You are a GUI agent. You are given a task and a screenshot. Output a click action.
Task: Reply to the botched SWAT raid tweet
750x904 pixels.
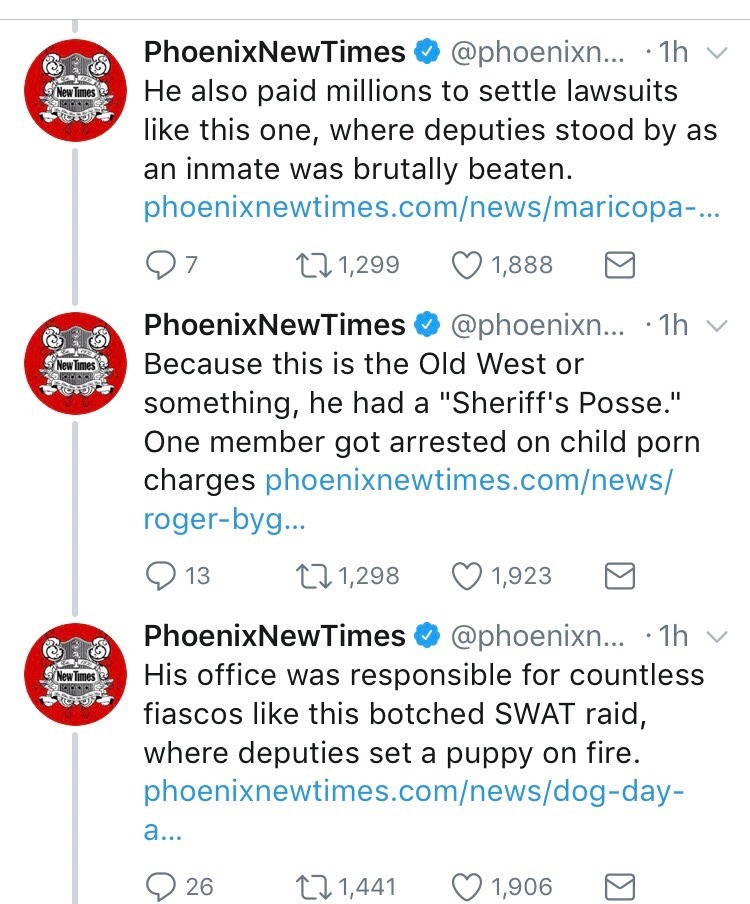click(160, 886)
